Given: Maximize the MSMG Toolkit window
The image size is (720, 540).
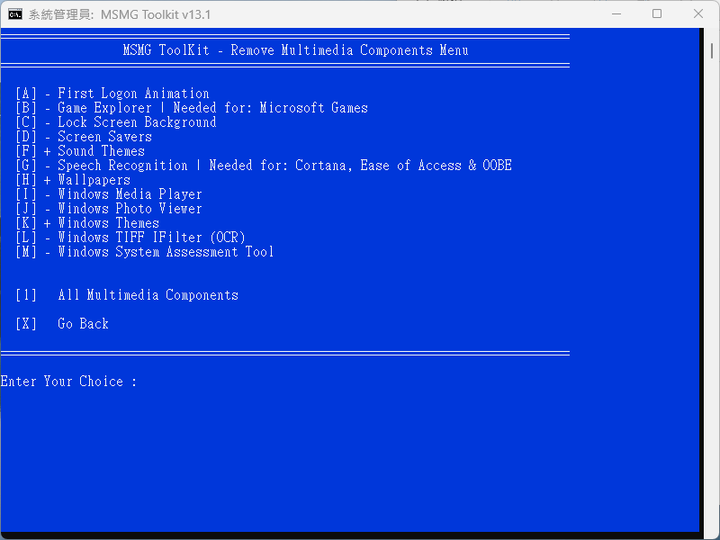Looking at the screenshot, I should pos(657,14).
